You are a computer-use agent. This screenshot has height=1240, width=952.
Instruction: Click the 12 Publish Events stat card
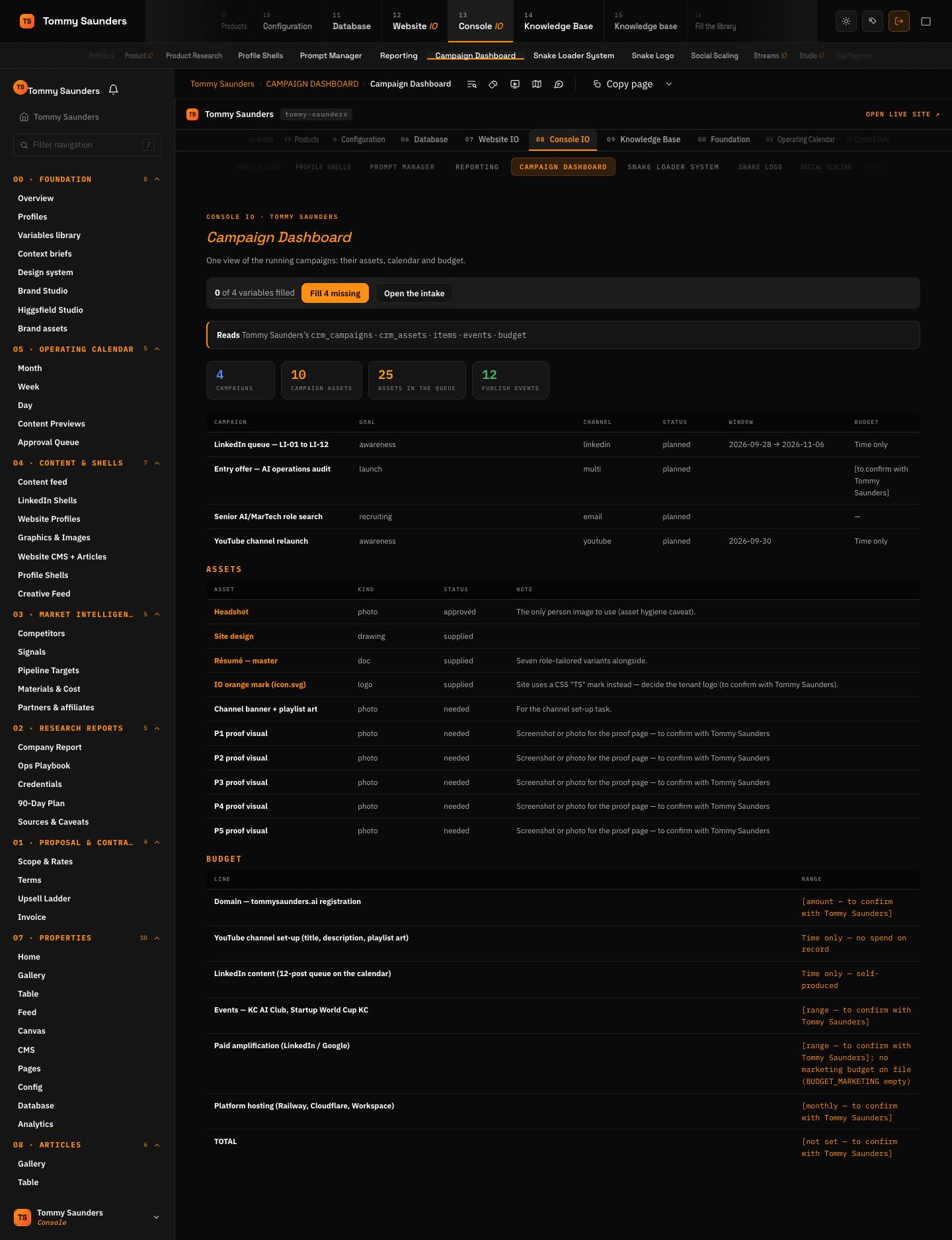pos(510,380)
